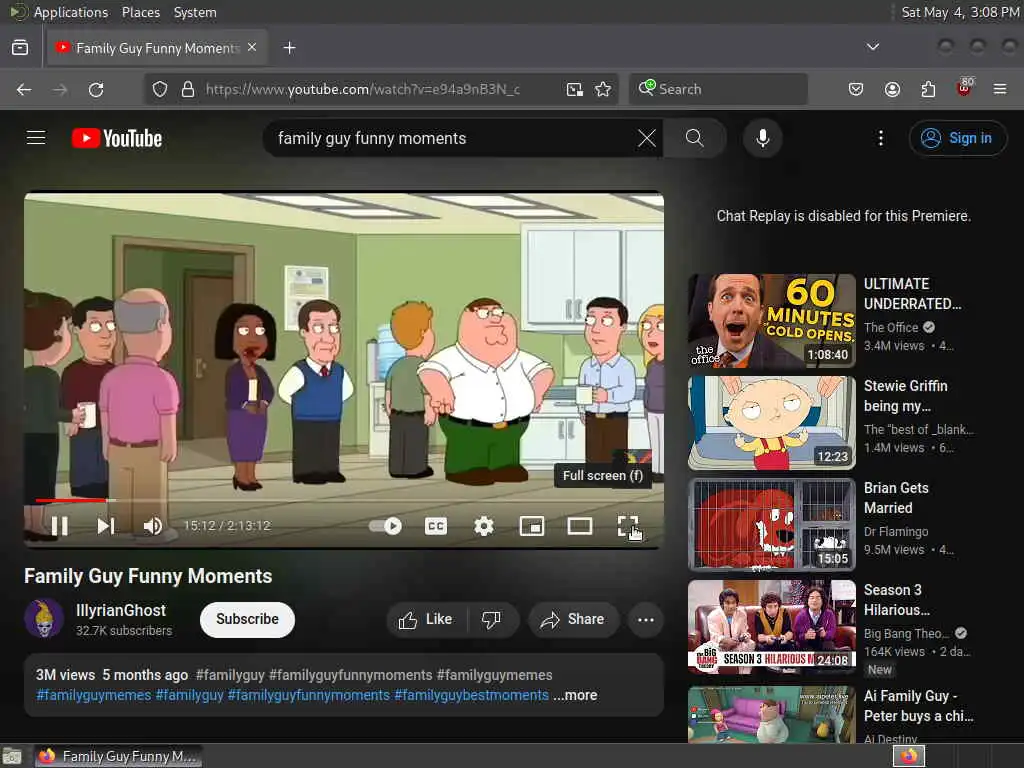Viewport: 1024px width, 768px height.
Task: Click the show desktop taskbar icon
Action: 12,756
